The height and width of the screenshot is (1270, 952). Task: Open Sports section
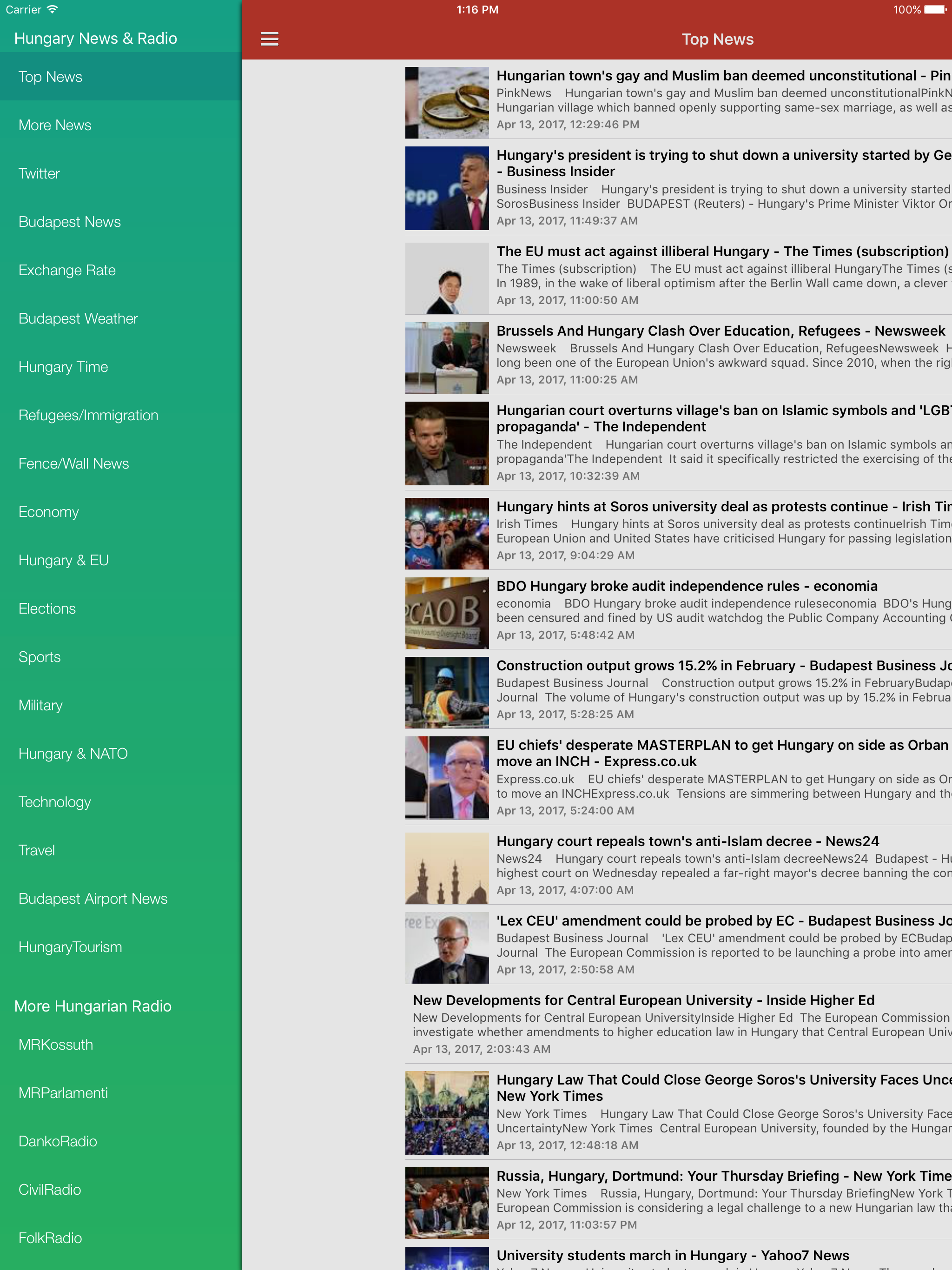[x=120, y=657]
